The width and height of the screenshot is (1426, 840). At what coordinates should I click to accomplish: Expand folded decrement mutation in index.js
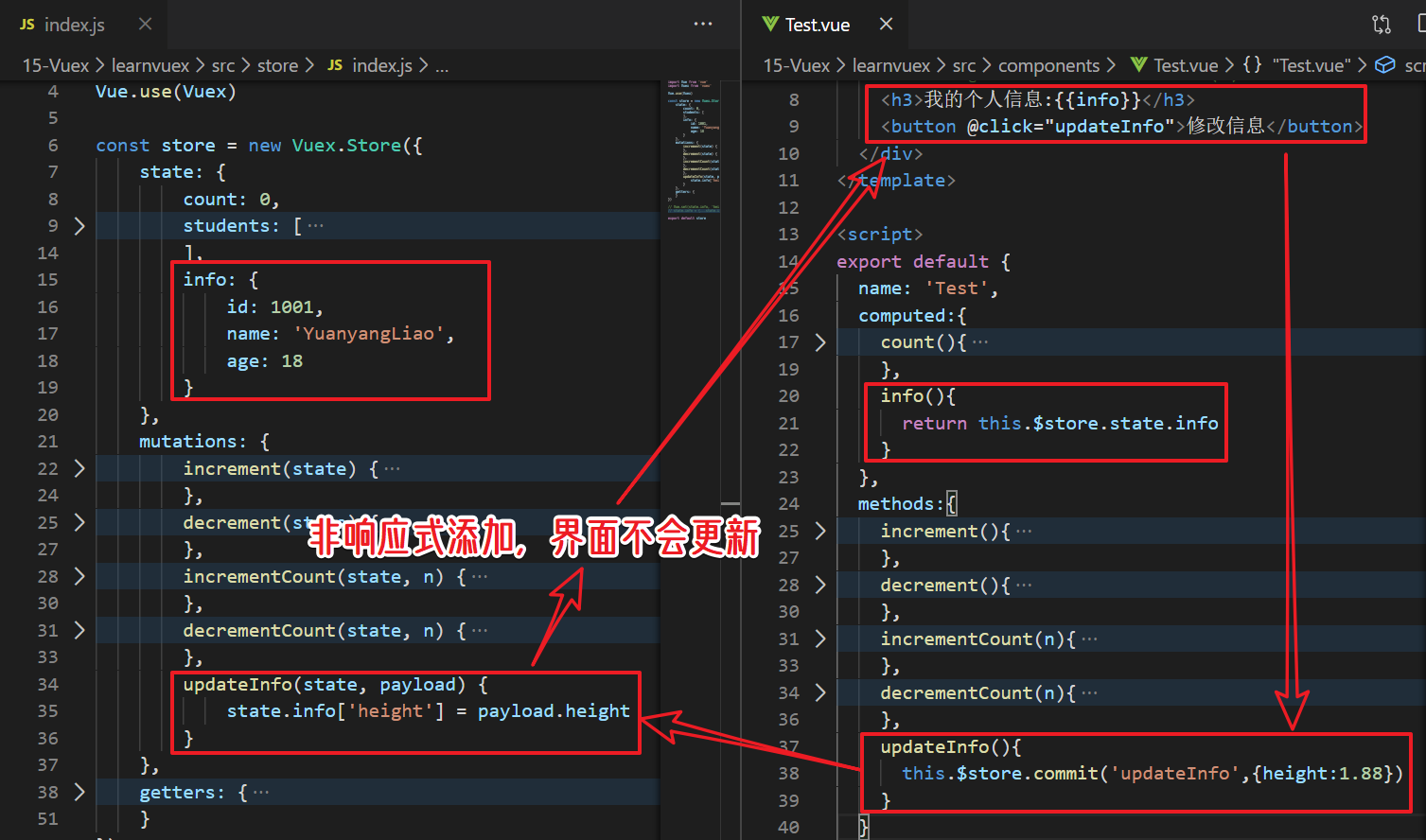(79, 523)
